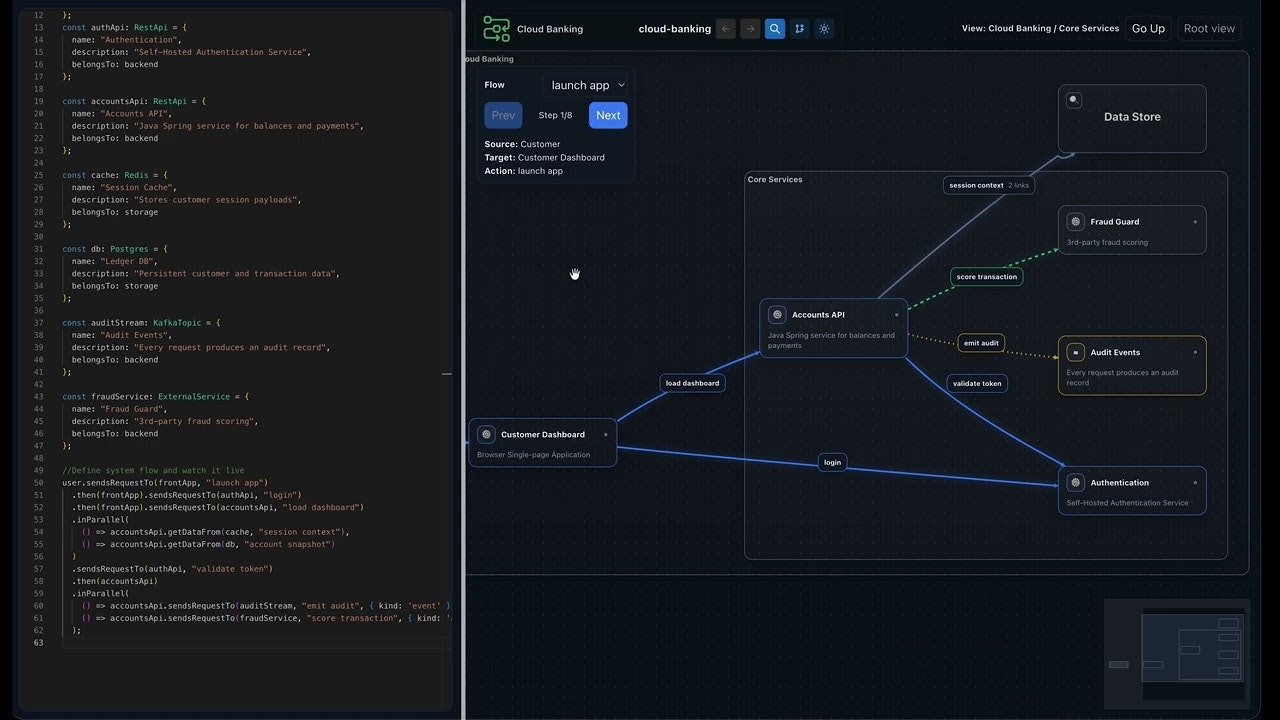Click the globe icon on Customer Dashboard node
The width and height of the screenshot is (1280, 720).
486,434
